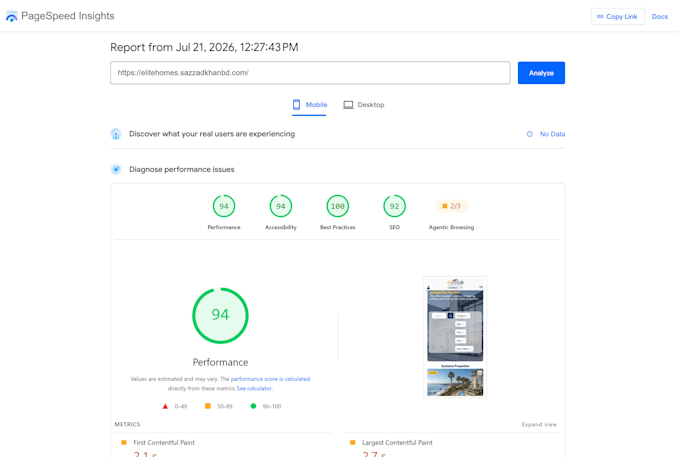The width and height of the screenshot is (680, 457).
Task: Click the Largest Contentful Paint label
Action: (397, 443)
